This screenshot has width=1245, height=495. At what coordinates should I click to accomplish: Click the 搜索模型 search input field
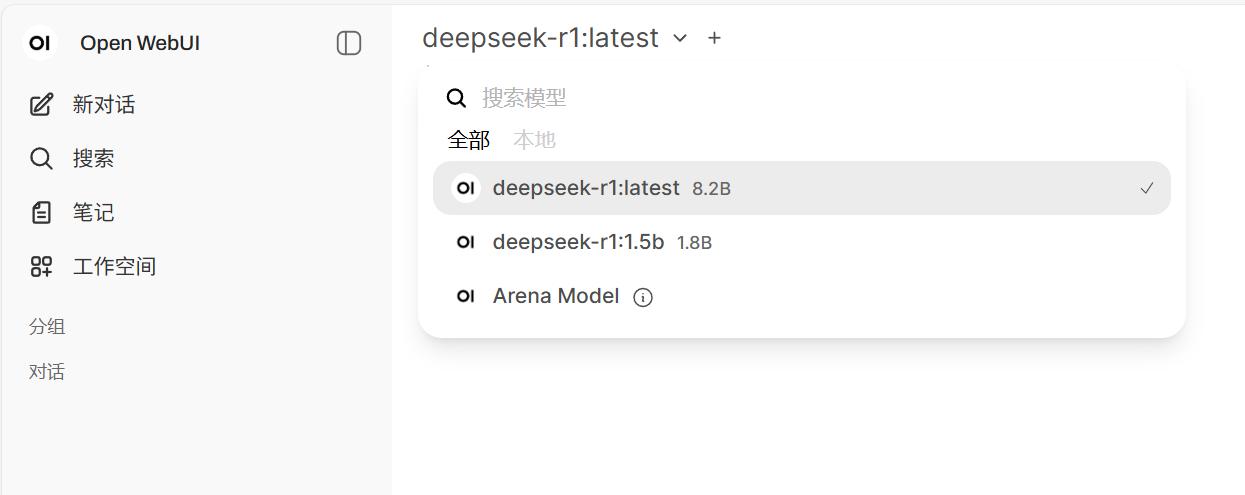pos(800,98)
